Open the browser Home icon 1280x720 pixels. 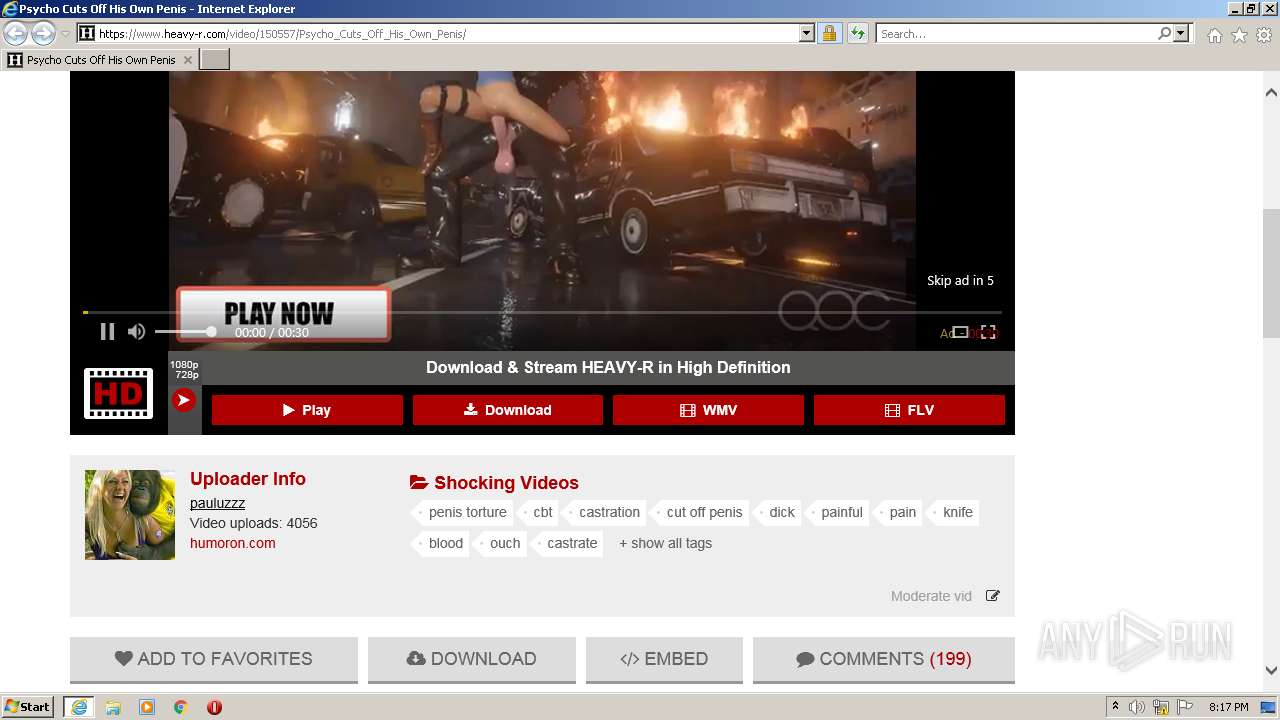click(x=1214, y=35)
